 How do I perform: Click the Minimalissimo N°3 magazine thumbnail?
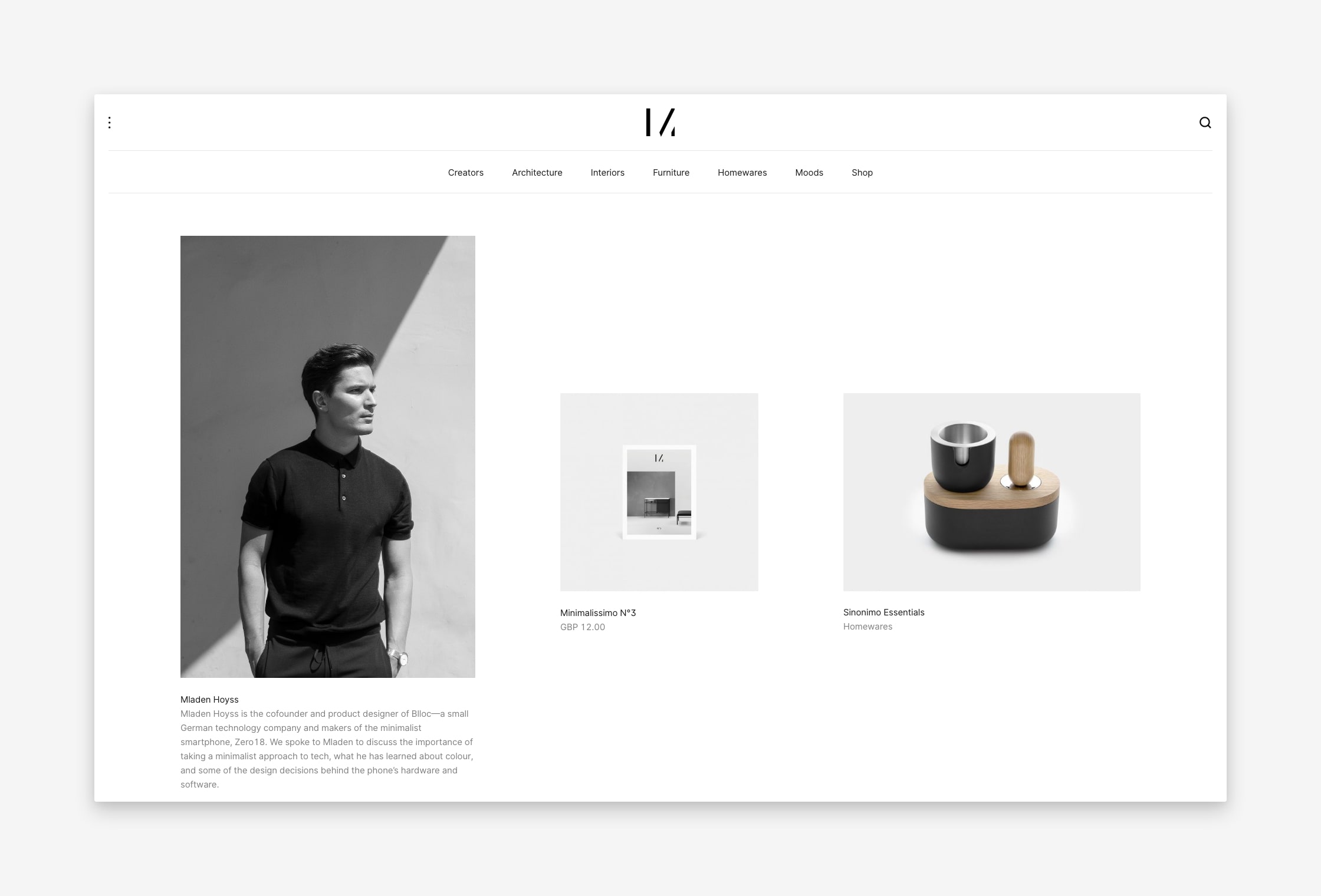659,491
